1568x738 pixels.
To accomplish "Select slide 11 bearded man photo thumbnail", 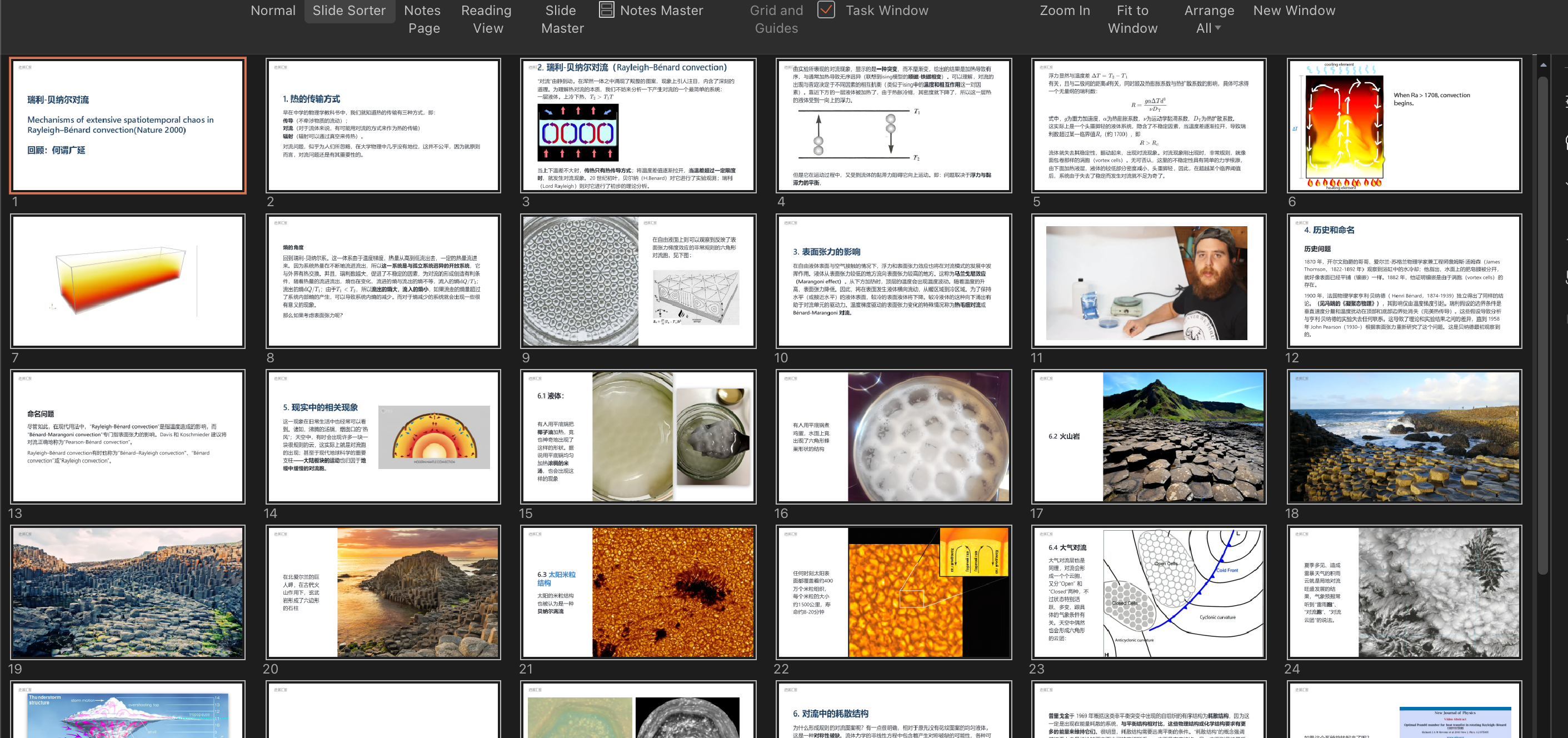I will [1148, 281].
